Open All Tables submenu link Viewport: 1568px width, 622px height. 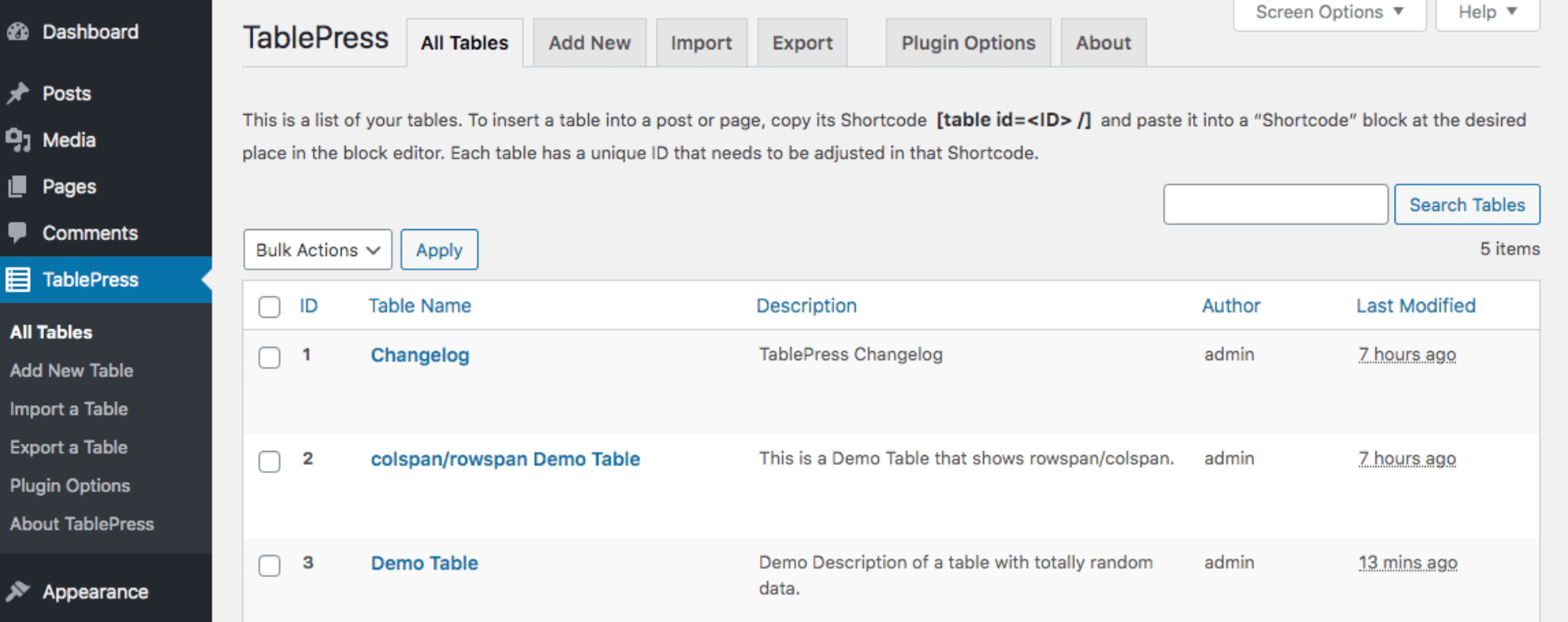(52, 332)
